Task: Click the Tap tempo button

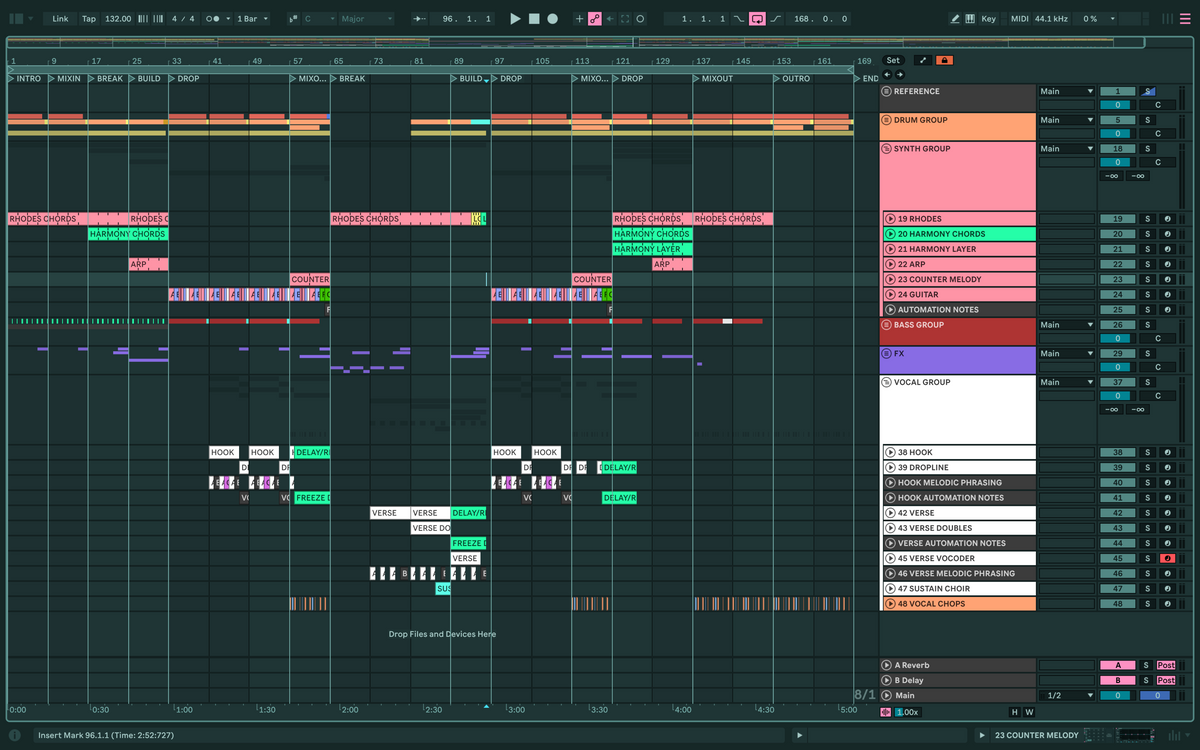Action: pos(89,18)
